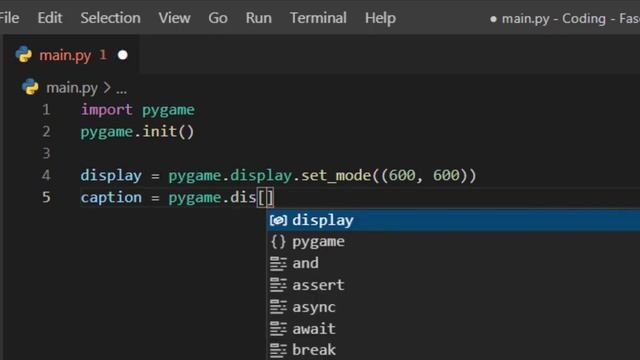Click line number 2 in the gutter
640x360 pixels.
46,131
